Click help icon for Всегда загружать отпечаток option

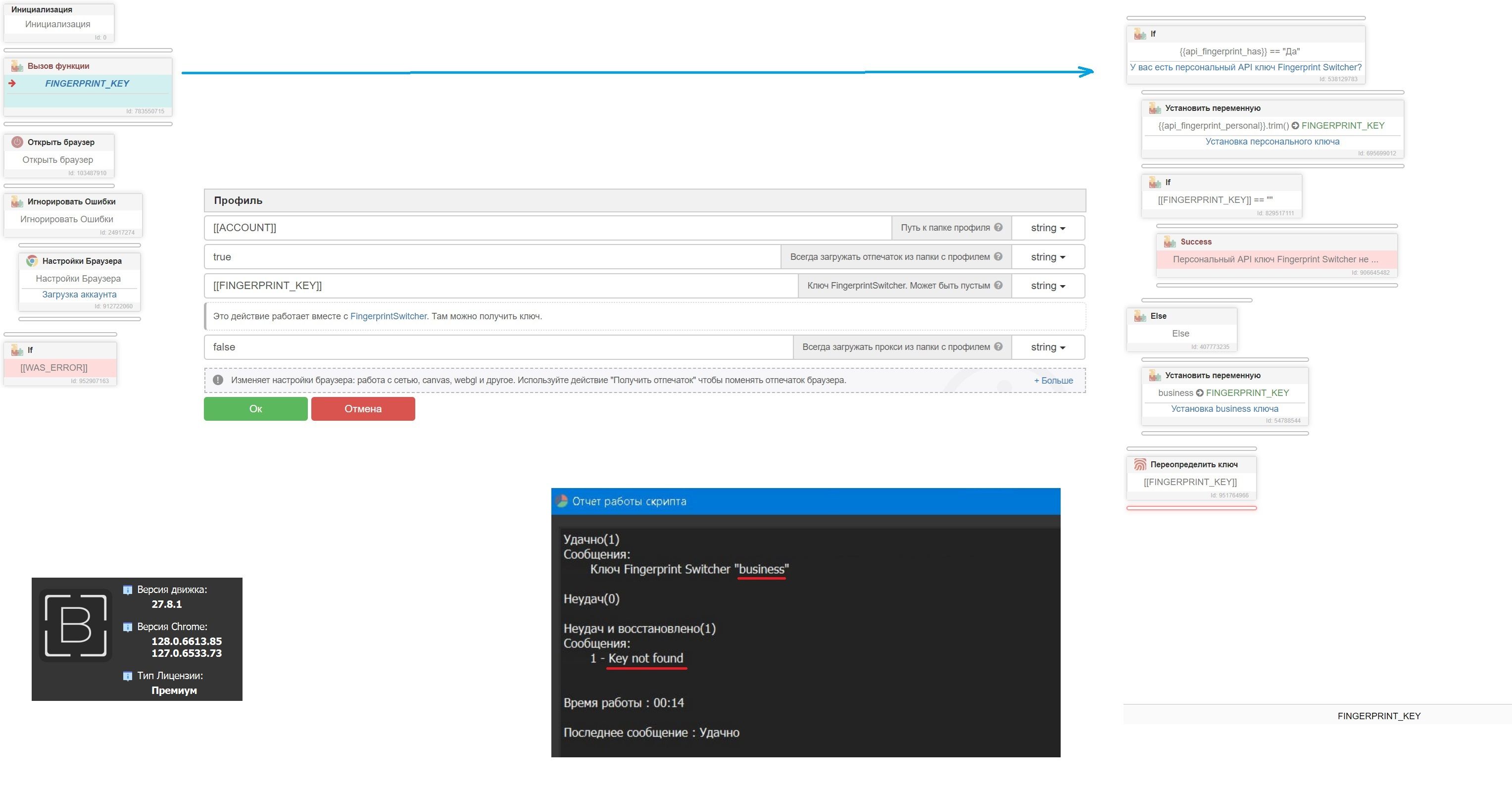point(998,256)
